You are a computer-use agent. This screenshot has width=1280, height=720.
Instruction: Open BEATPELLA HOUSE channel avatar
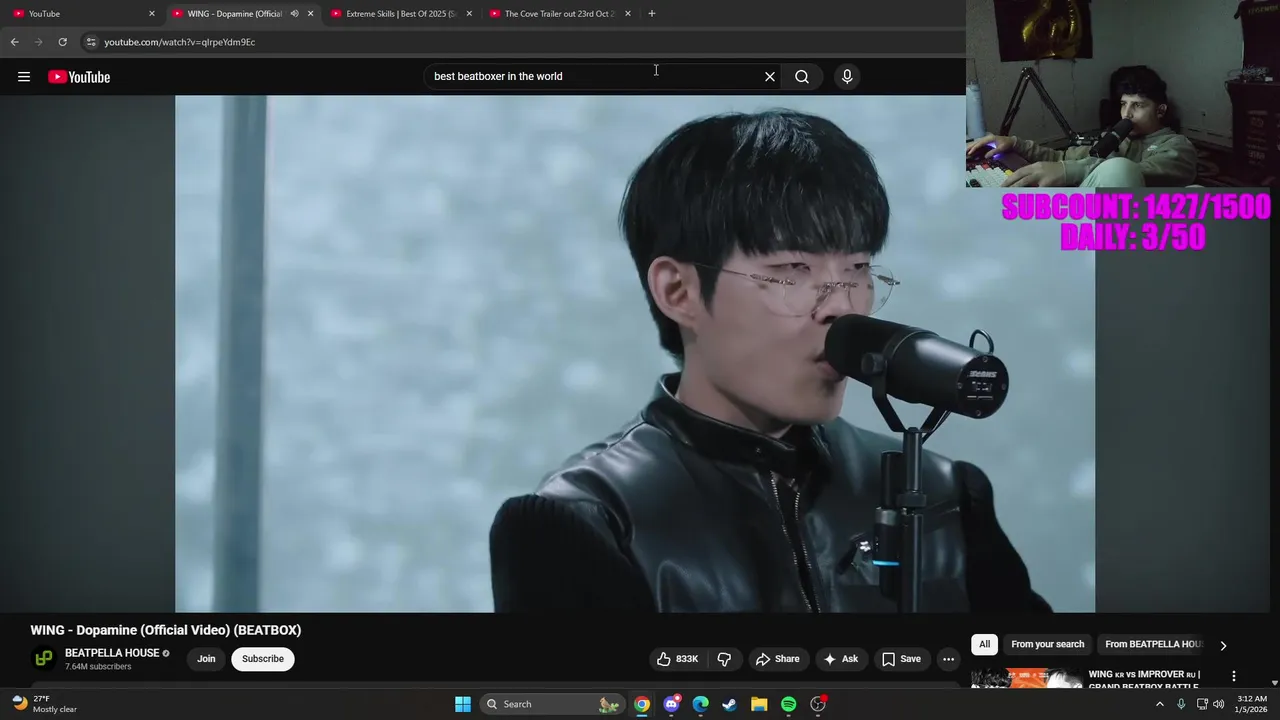pos(44,659)
